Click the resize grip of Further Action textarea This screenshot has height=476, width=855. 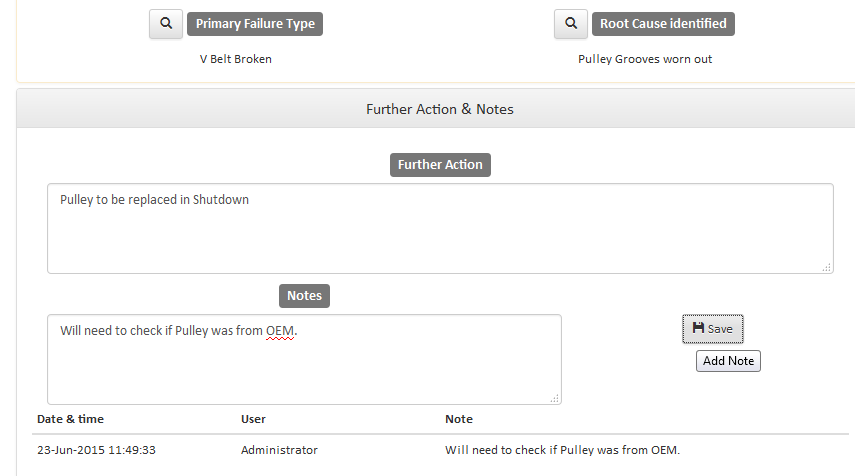pos(827,267)
